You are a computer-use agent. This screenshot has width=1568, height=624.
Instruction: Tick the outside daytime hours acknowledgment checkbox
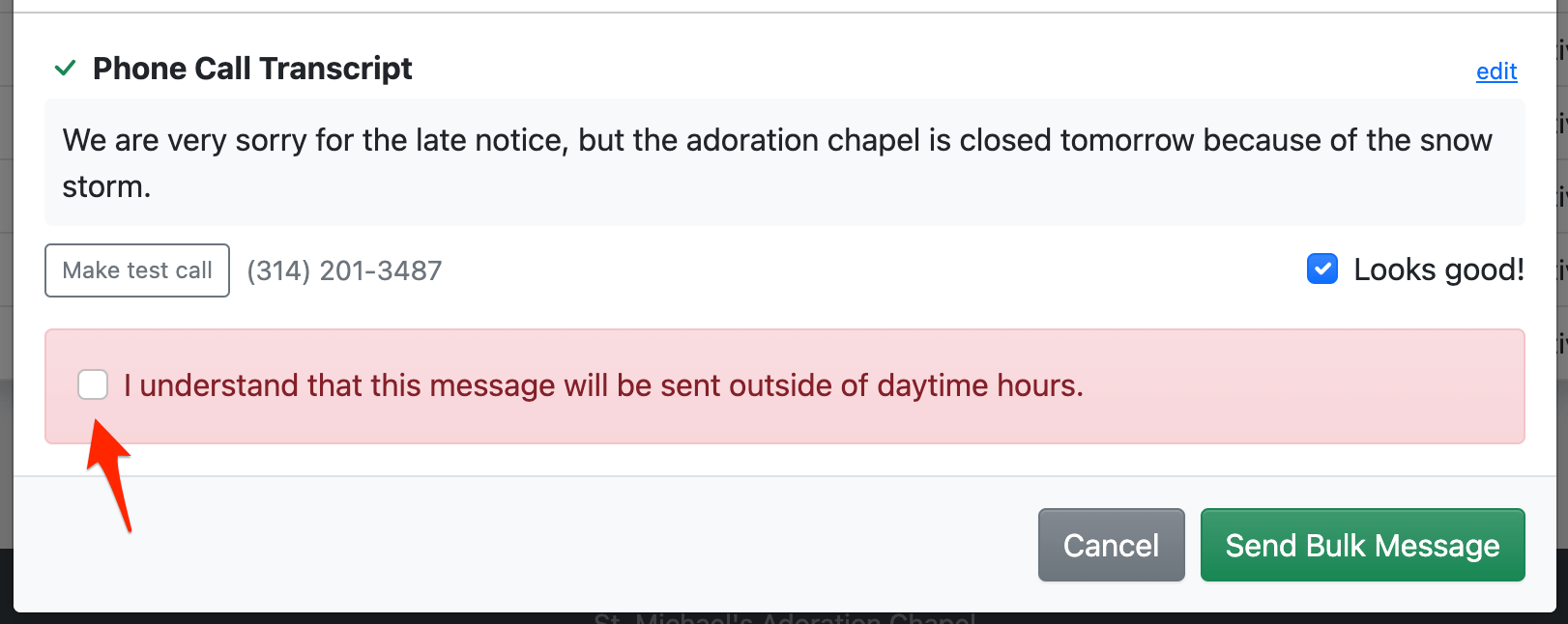point(93,384)
